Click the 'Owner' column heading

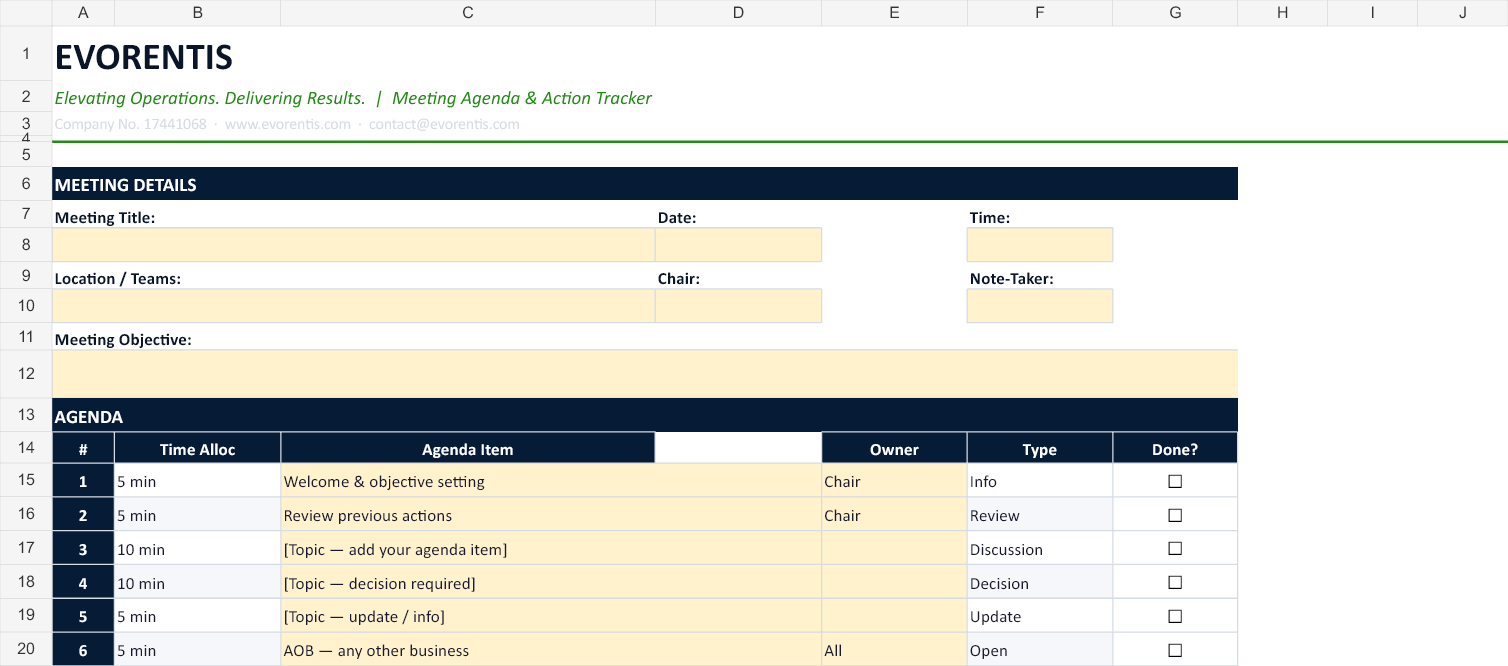pos(894,449)
